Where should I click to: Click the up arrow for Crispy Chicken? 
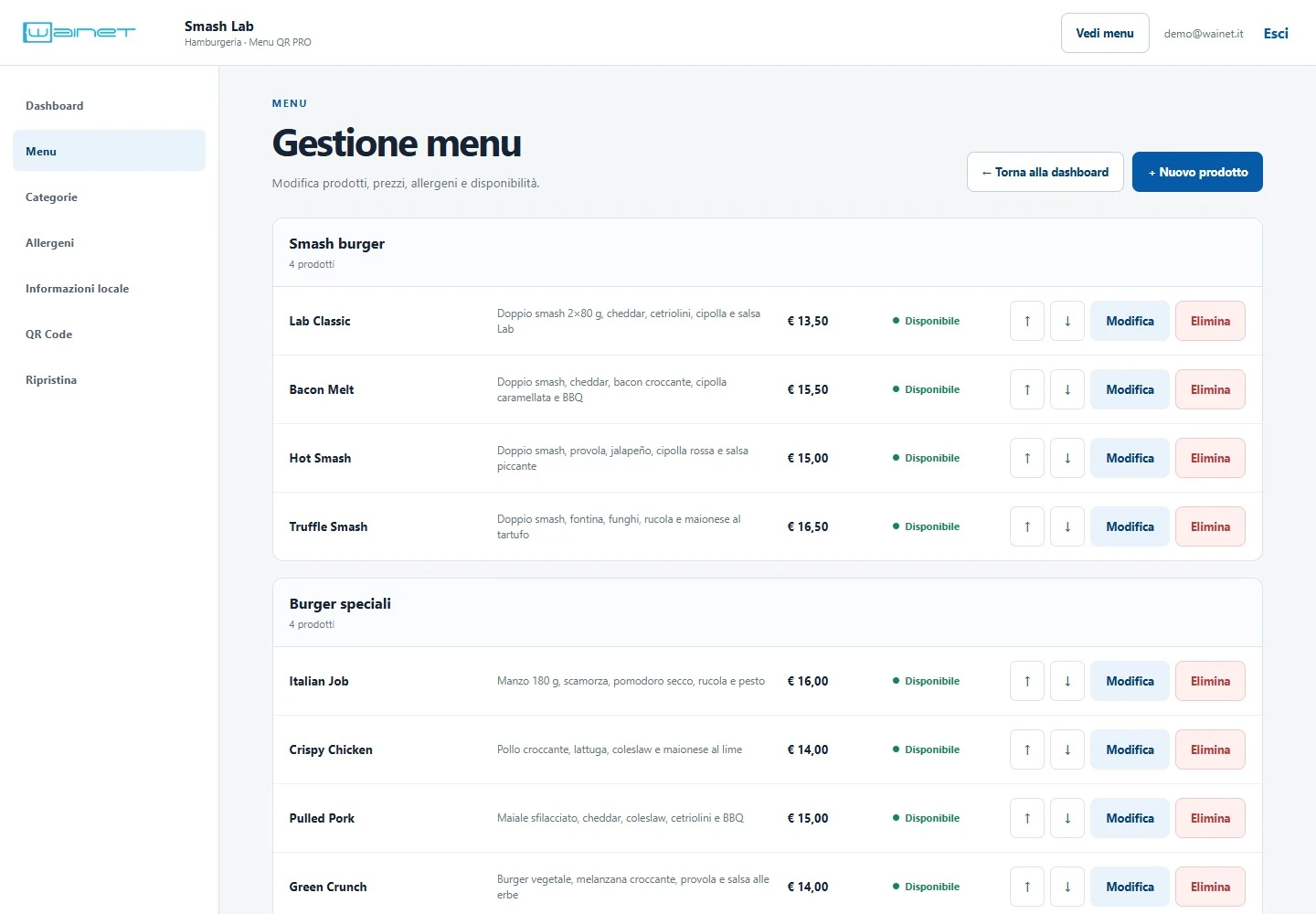click(x=1027, y=749)
